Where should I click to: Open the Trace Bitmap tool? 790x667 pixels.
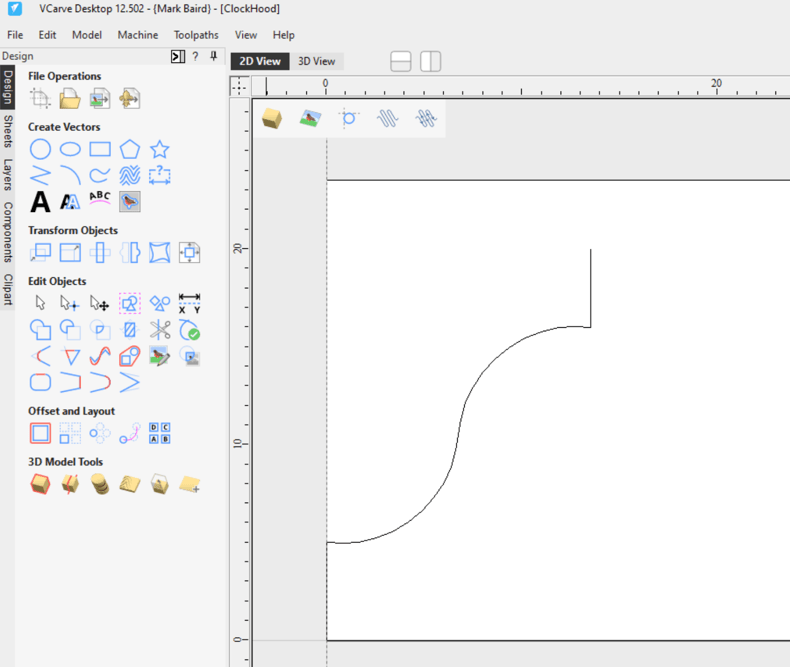point(129,202)
